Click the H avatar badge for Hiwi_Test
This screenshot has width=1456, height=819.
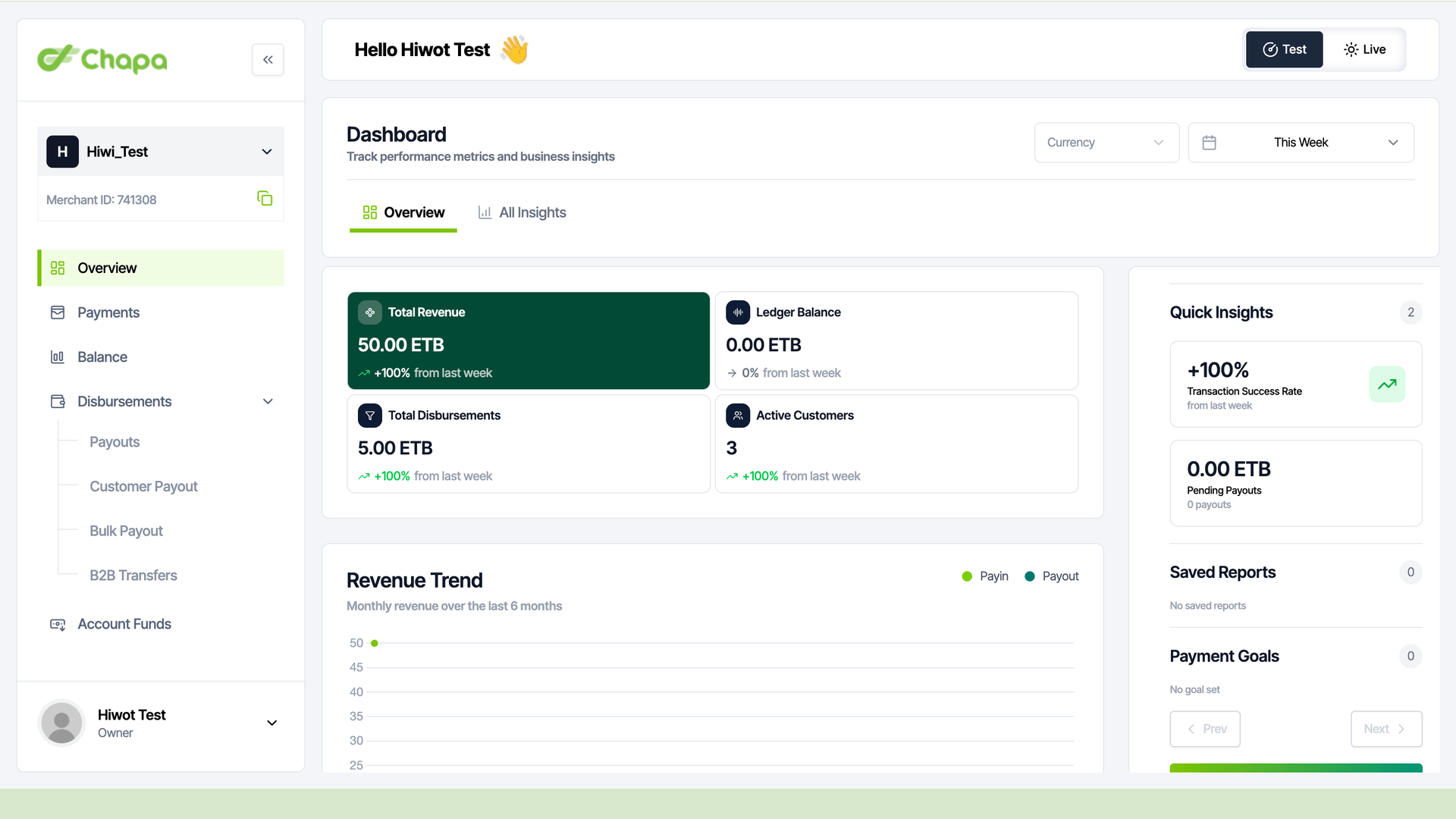click(62, 152)
